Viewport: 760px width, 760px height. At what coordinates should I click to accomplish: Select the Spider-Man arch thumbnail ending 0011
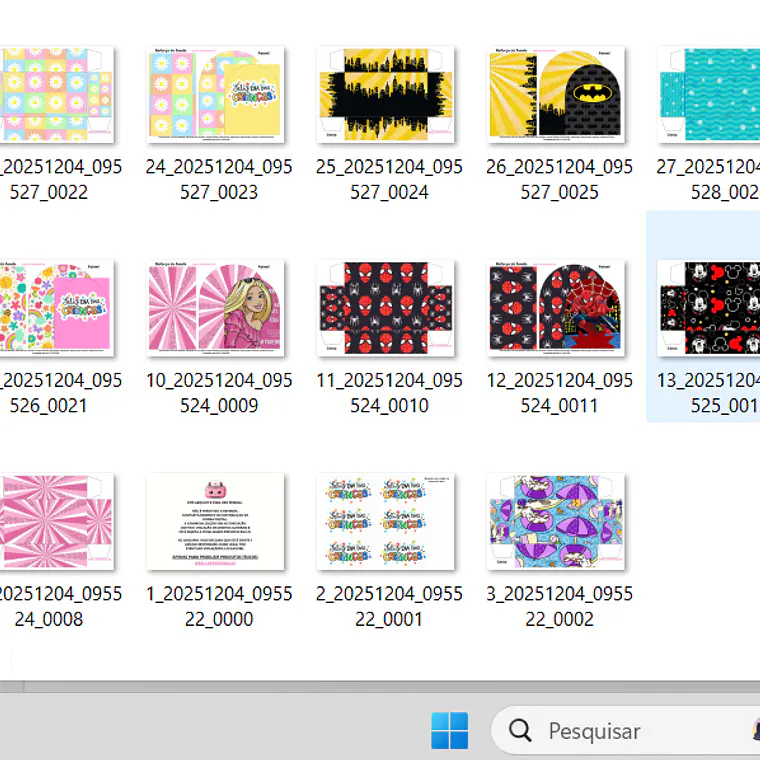[x=556, y=308]
